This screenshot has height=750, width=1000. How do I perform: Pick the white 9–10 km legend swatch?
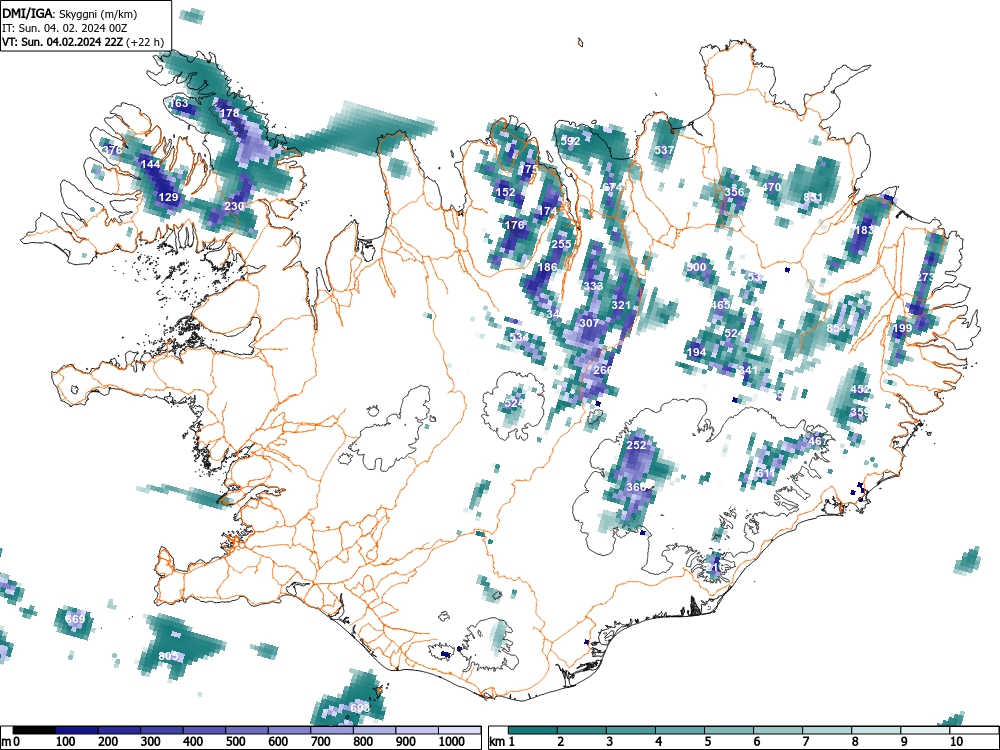[925, 730]
